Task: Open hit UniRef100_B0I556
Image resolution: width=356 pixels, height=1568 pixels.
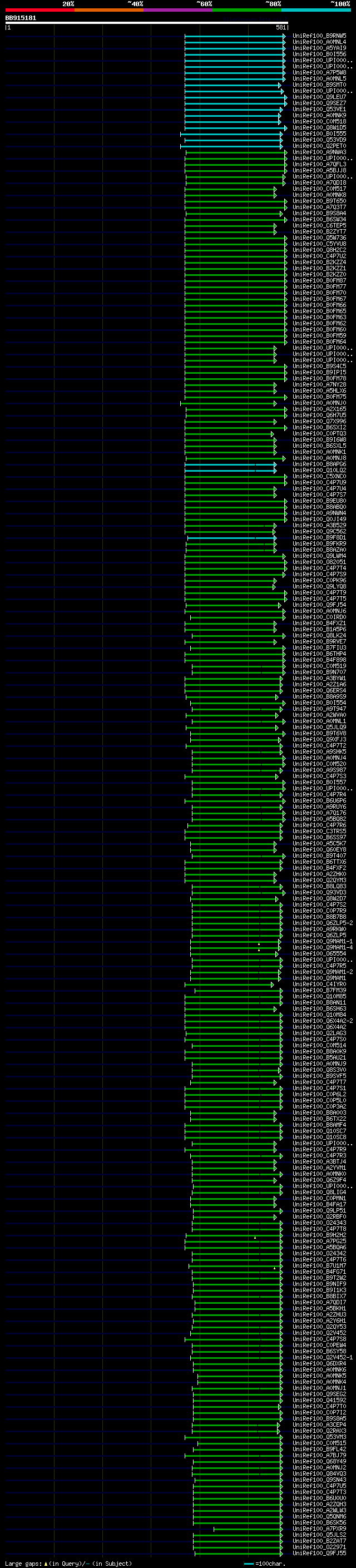Action: 319,54
